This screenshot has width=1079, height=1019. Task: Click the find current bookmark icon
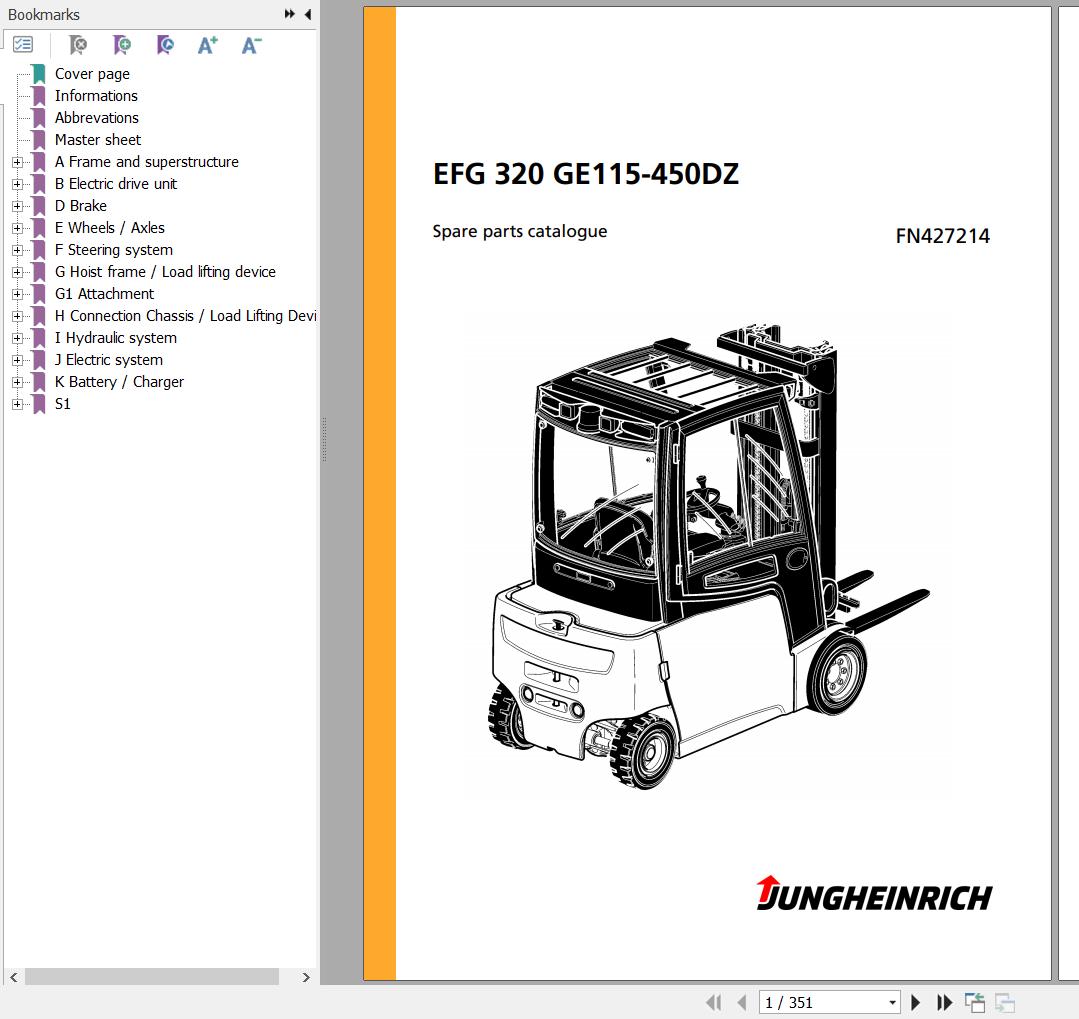click(165, 45)
